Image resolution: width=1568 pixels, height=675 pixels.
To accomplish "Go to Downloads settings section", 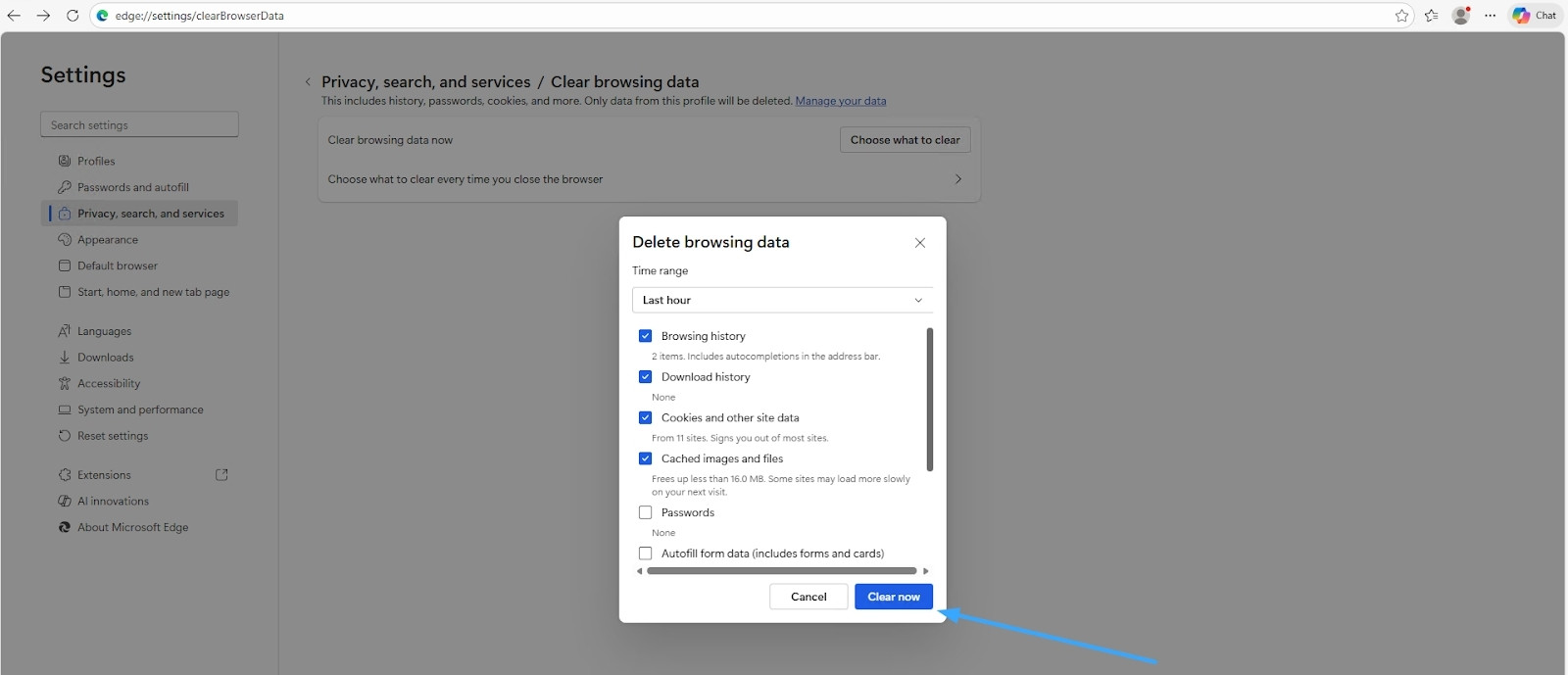I will [x=105, y=358].
